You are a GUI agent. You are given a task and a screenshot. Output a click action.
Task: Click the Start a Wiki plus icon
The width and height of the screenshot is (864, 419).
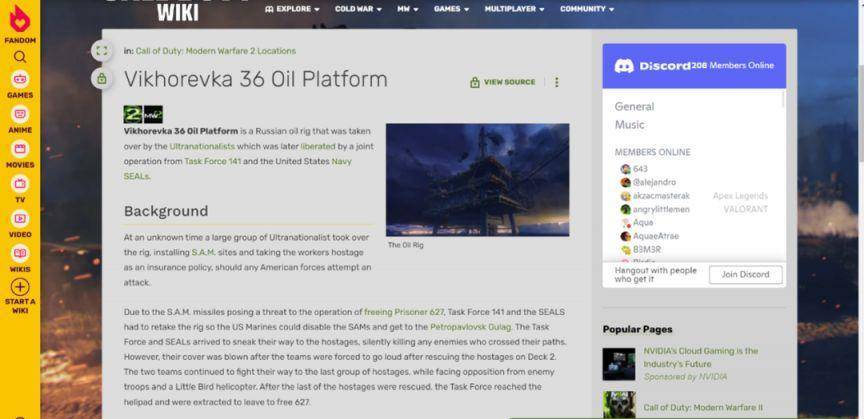pos(19,287)
